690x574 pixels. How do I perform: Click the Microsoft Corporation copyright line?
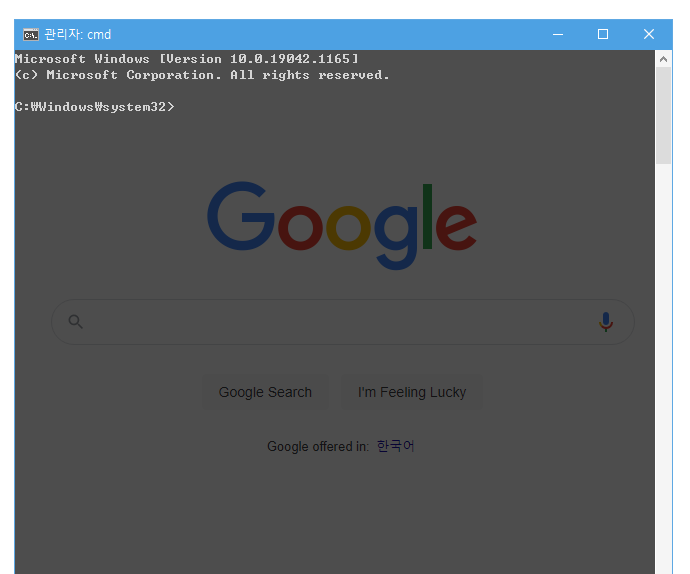202,75
